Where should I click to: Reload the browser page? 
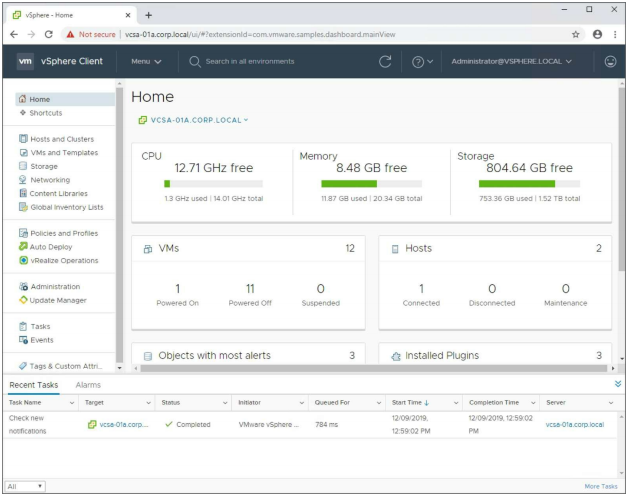tap(49, 34)
